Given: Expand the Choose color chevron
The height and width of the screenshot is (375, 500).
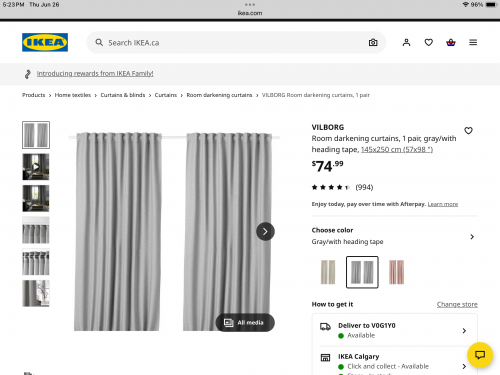Looking at the screenshot, I should (x=472, y=237).
